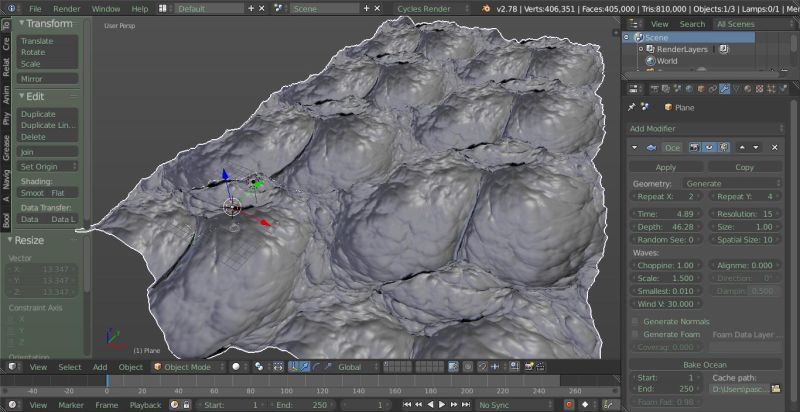Enable the Generate Normals checkbox

tap(635, 321)
